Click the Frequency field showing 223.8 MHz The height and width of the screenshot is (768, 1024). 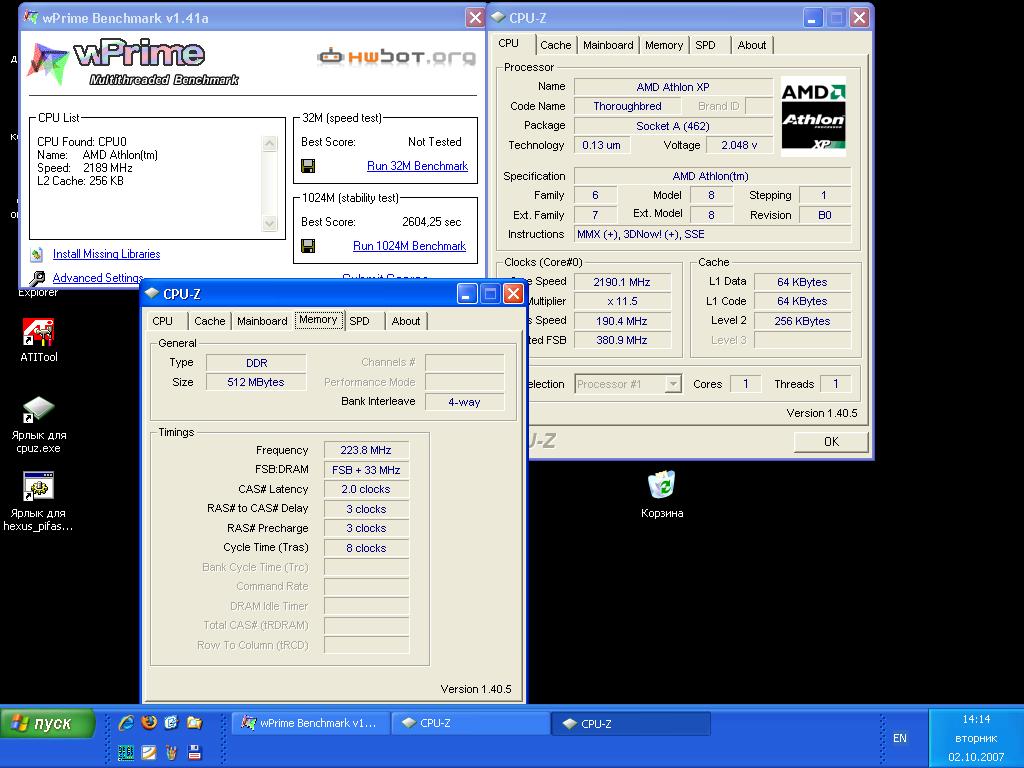(x=366, y=450)
